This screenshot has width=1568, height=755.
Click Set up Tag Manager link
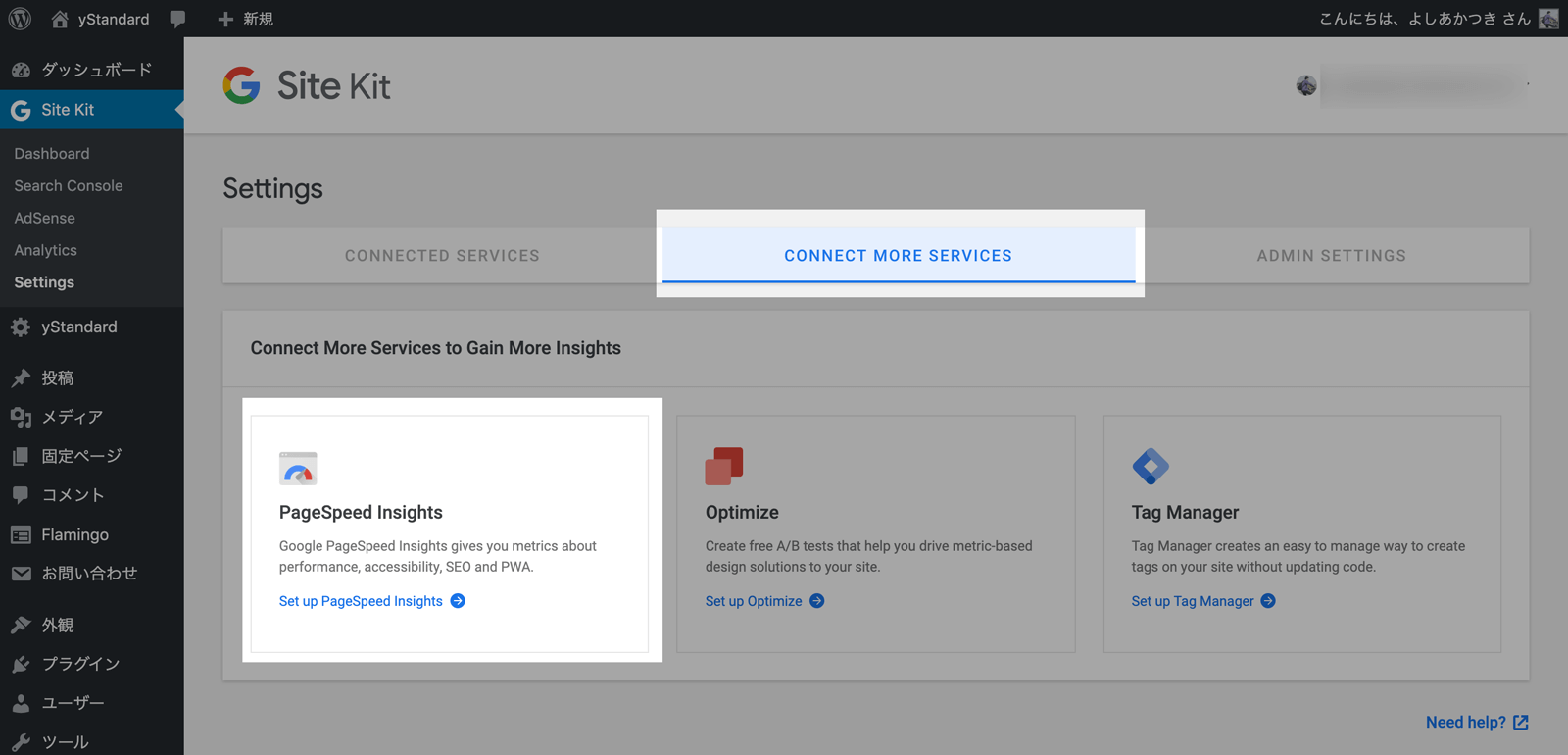(x=1193, y=601)
